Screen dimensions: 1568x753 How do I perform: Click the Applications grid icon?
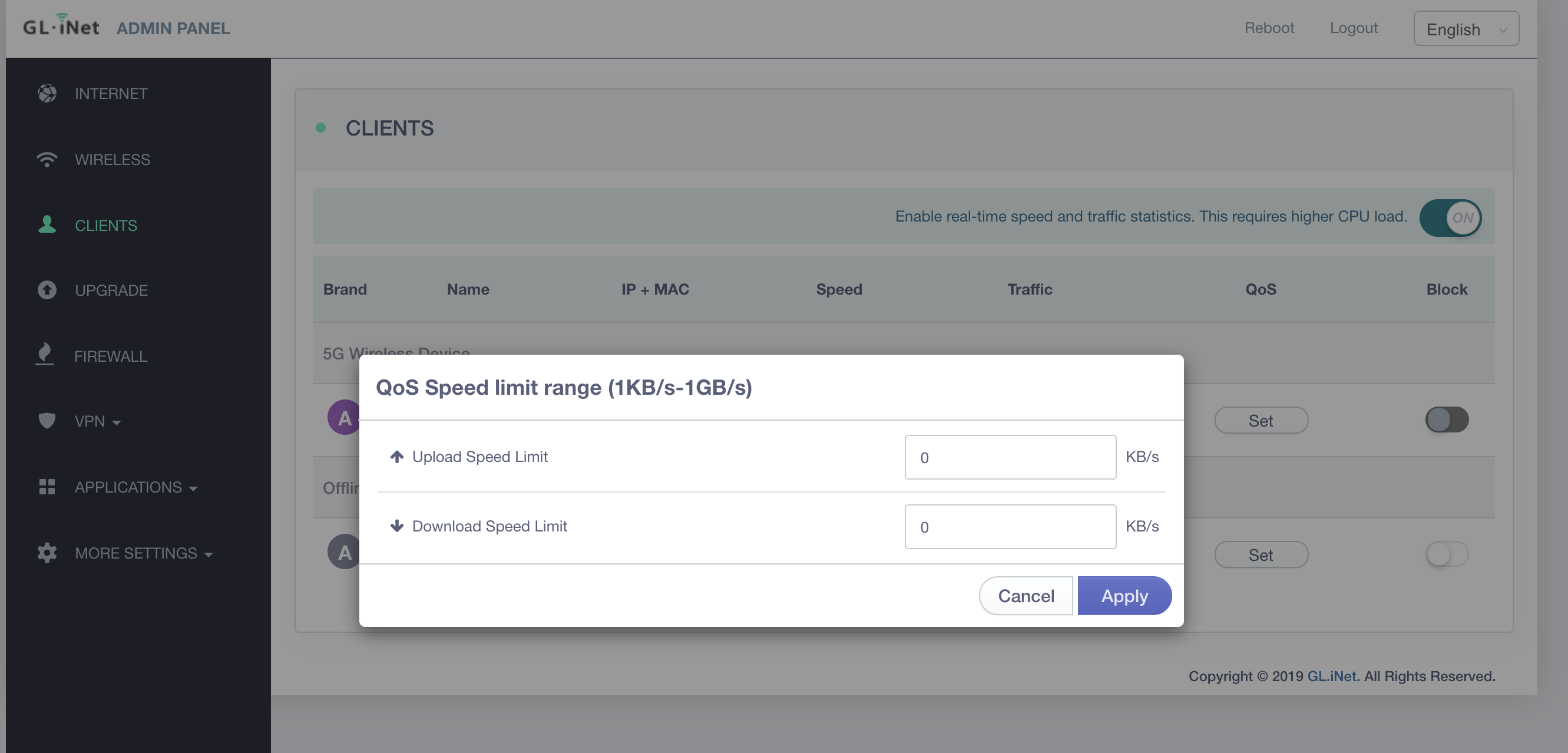[x=47, y=486]
